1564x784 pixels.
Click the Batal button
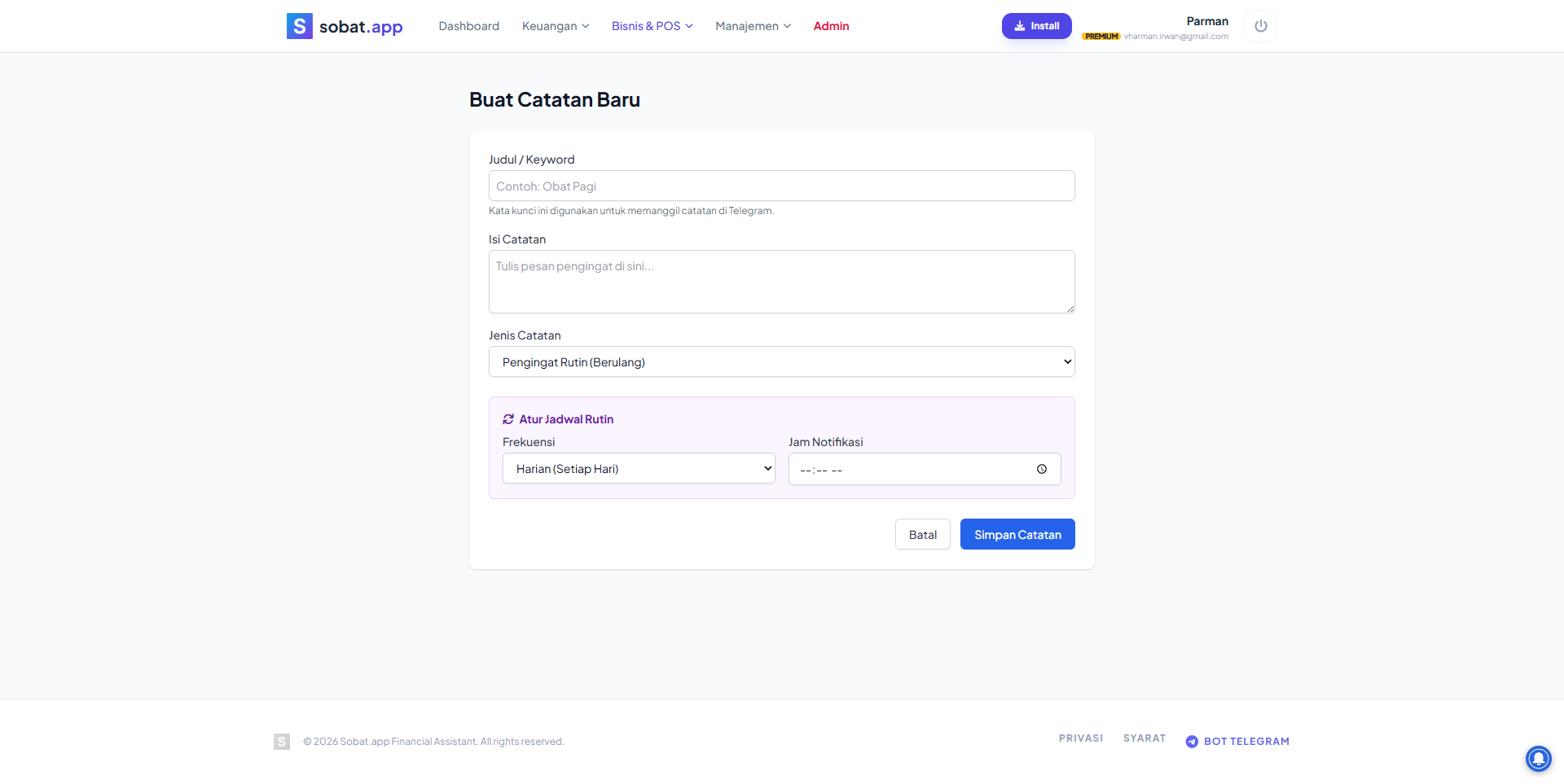922,534
